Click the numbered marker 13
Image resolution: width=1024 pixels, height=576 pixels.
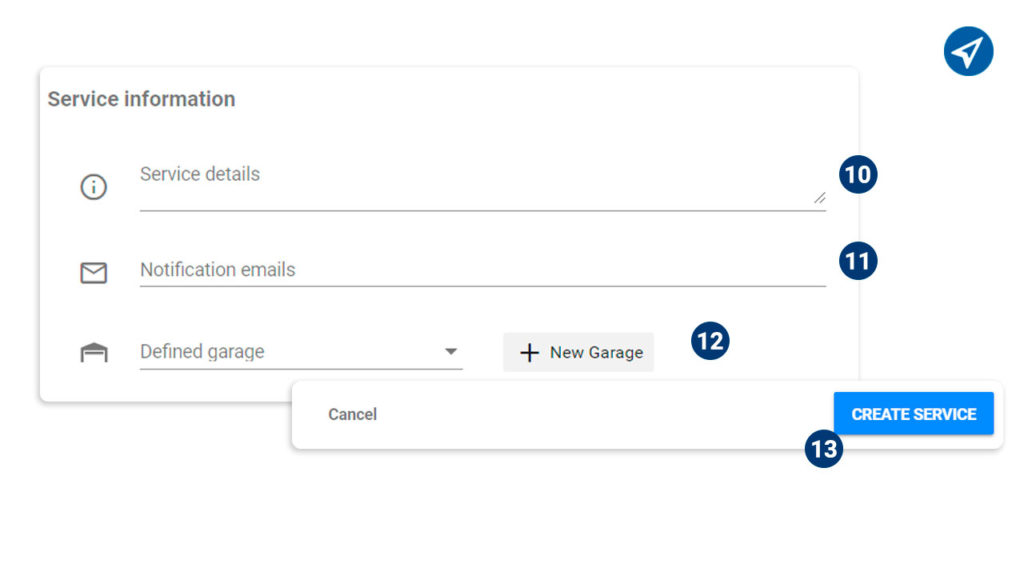[824, 449]
